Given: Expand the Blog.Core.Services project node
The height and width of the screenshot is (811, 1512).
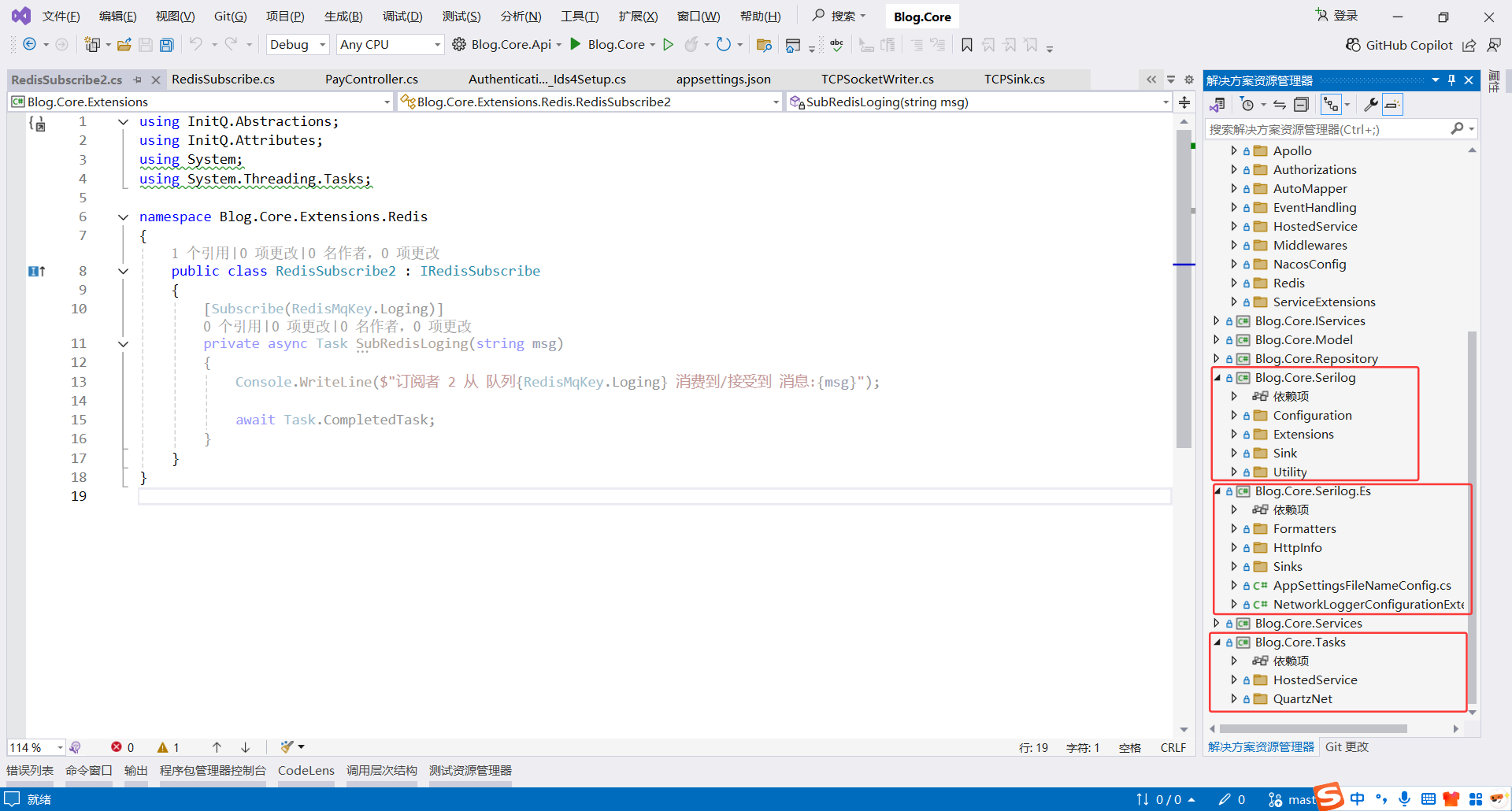Looking at the screenshot, I should click(1217, 624).
